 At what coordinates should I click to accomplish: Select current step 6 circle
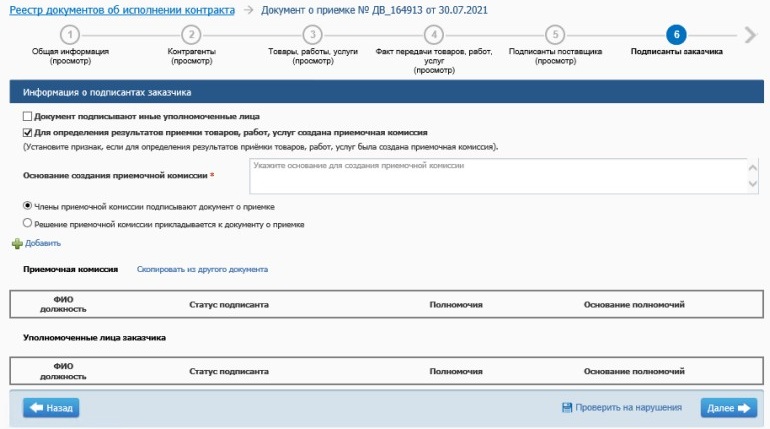coord(676,35)
